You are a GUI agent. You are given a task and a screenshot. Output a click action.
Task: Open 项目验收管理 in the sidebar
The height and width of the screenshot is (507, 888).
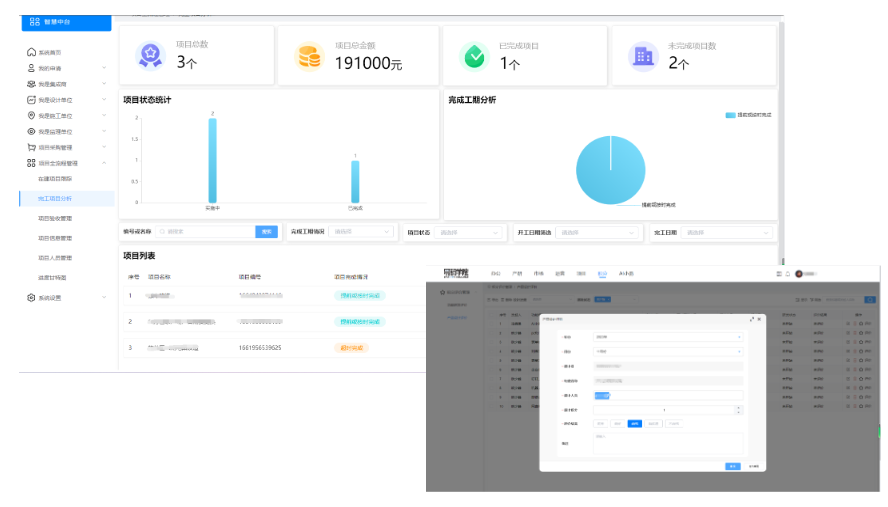55,219
